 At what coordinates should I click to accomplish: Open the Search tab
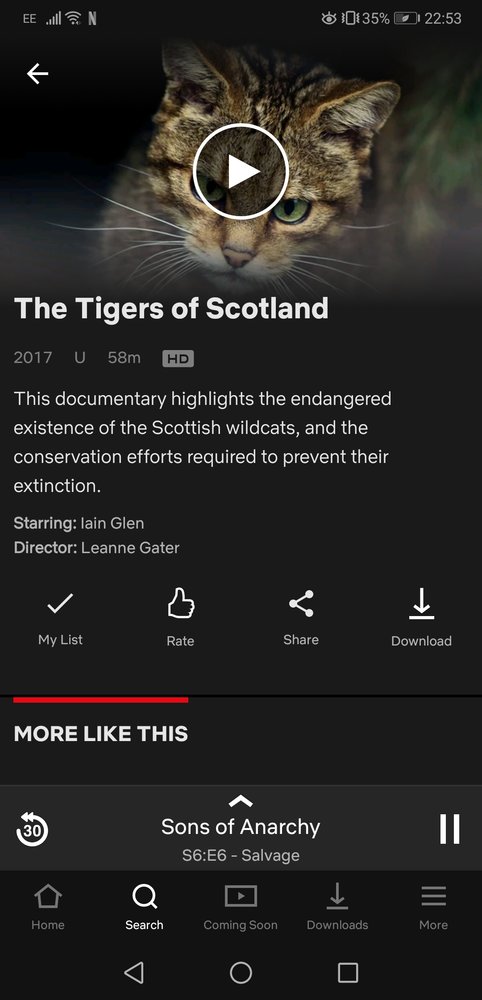tap(144, 906)
